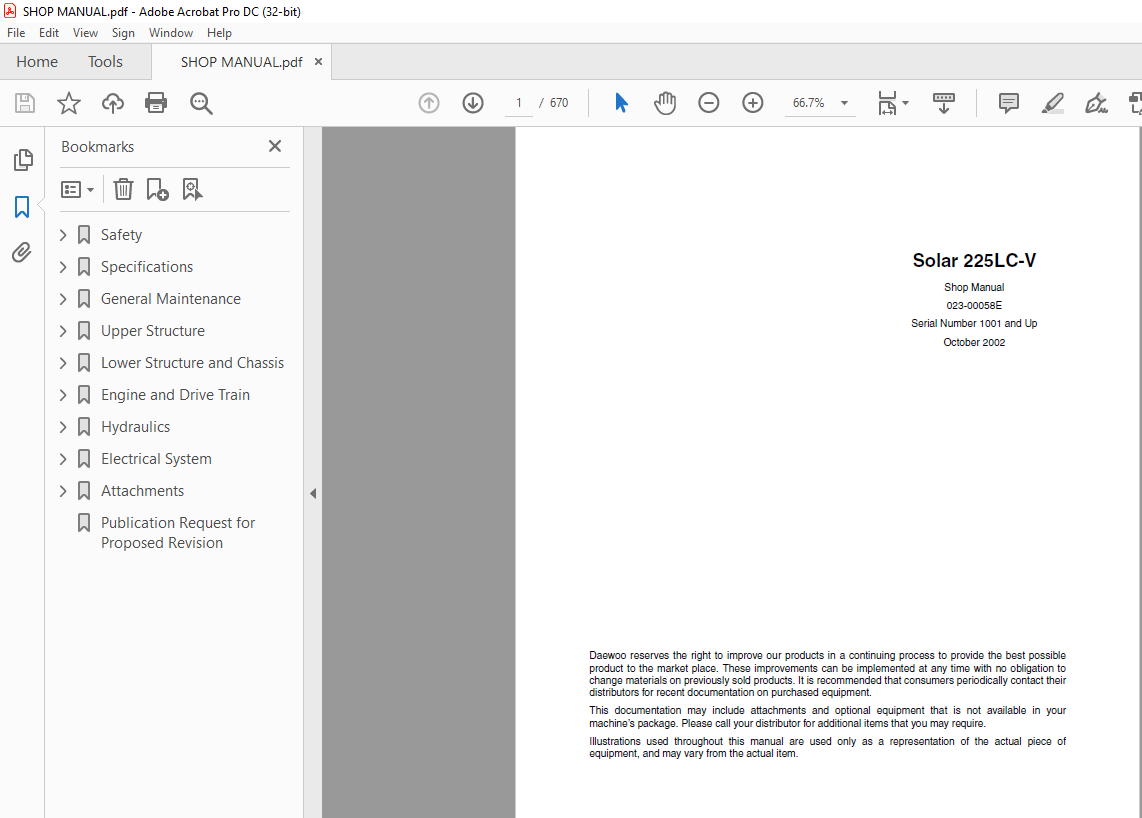This screenshot has width=1142, height=818.
Task: Expand the General Maintenance bookmark
Action: point(63,299)
